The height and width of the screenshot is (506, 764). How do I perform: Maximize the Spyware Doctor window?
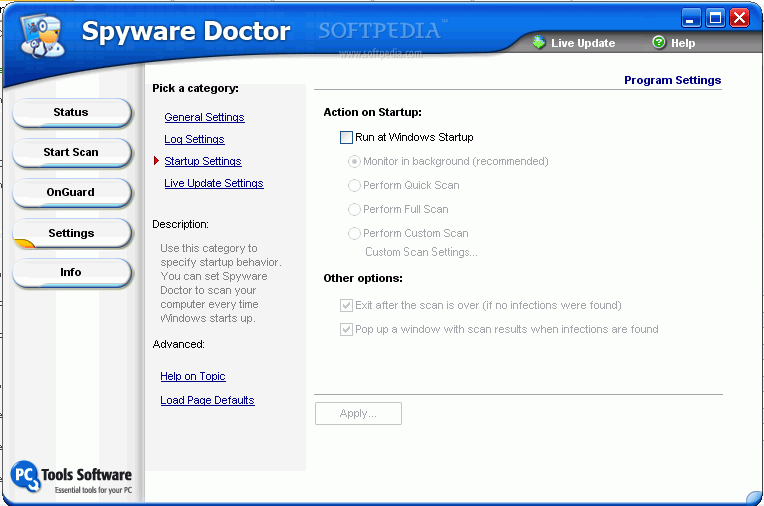715,19
